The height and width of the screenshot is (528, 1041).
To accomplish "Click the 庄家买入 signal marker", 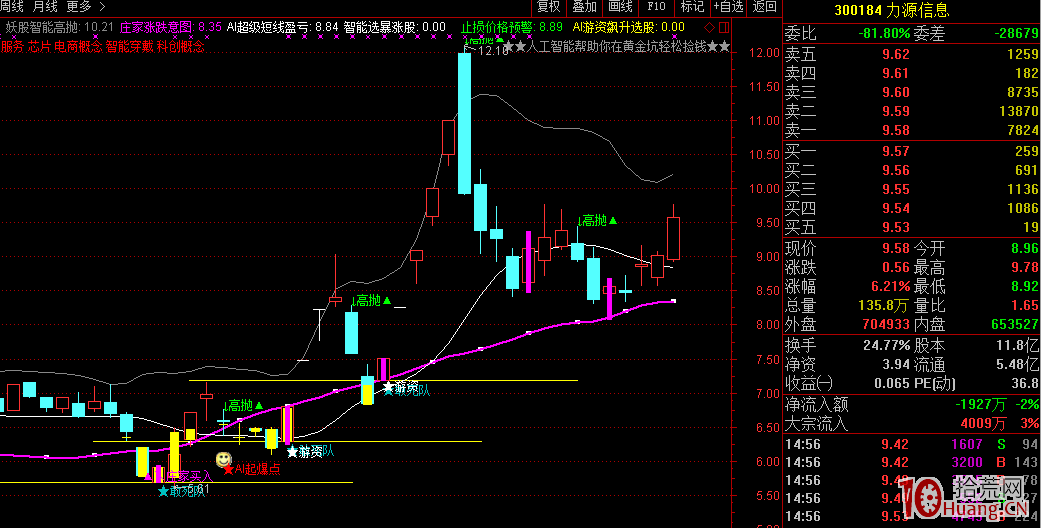I will (x=179, y=476).
